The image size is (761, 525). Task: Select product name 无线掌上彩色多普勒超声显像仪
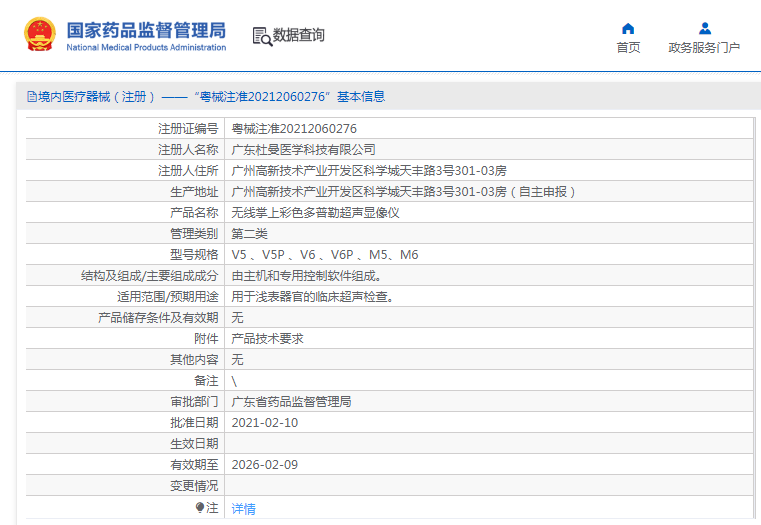point(315,213)
